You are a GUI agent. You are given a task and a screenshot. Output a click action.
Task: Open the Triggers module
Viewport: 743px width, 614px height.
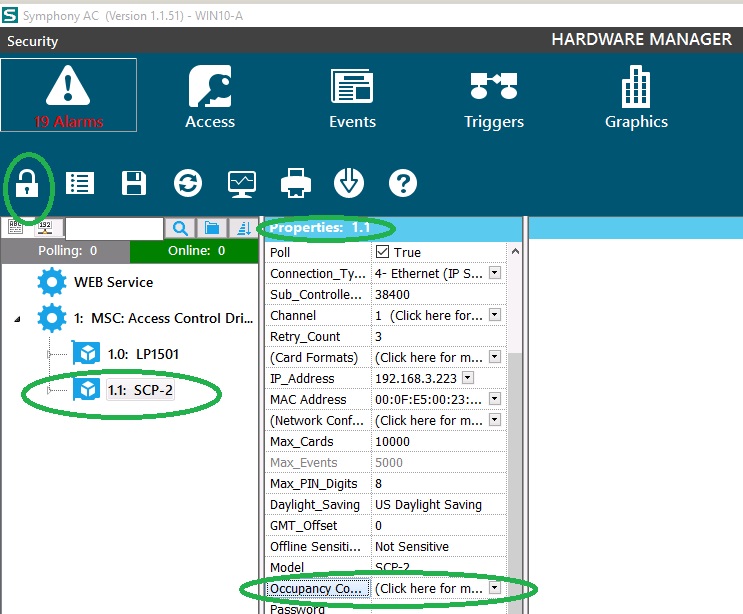[x=494, y=100]
